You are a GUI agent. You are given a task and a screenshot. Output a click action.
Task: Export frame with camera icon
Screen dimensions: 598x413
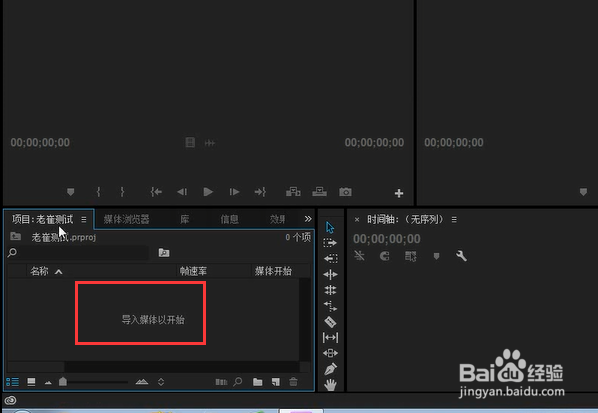click(x=346, y=192)
